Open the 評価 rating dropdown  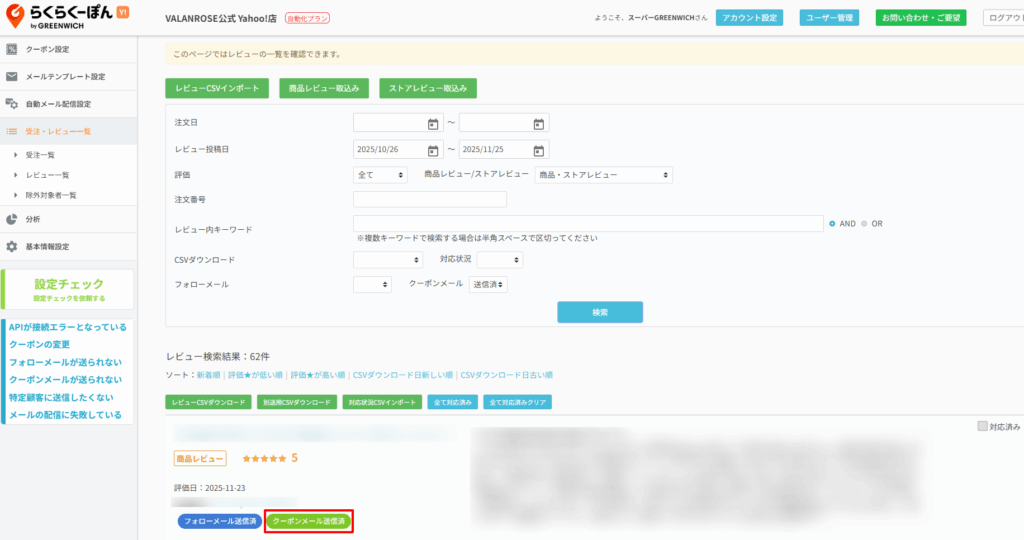pyautogui.click(x=380, y=175)
